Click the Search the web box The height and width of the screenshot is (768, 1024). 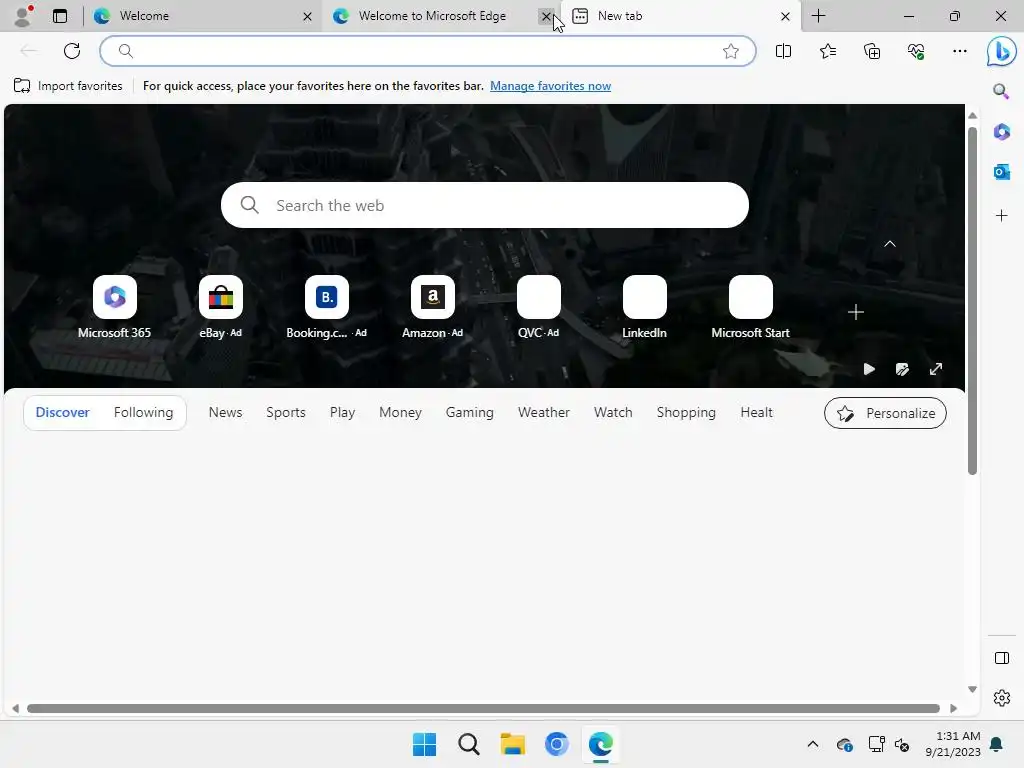click(485, 205)
